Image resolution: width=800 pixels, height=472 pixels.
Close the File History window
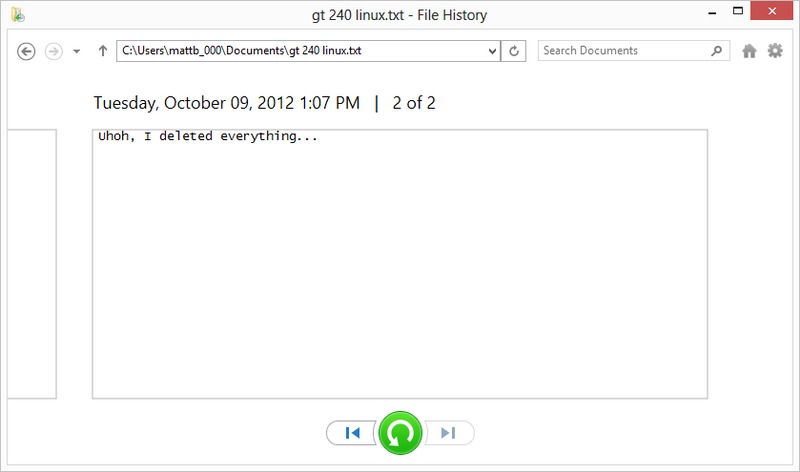[x=773, y=13]
